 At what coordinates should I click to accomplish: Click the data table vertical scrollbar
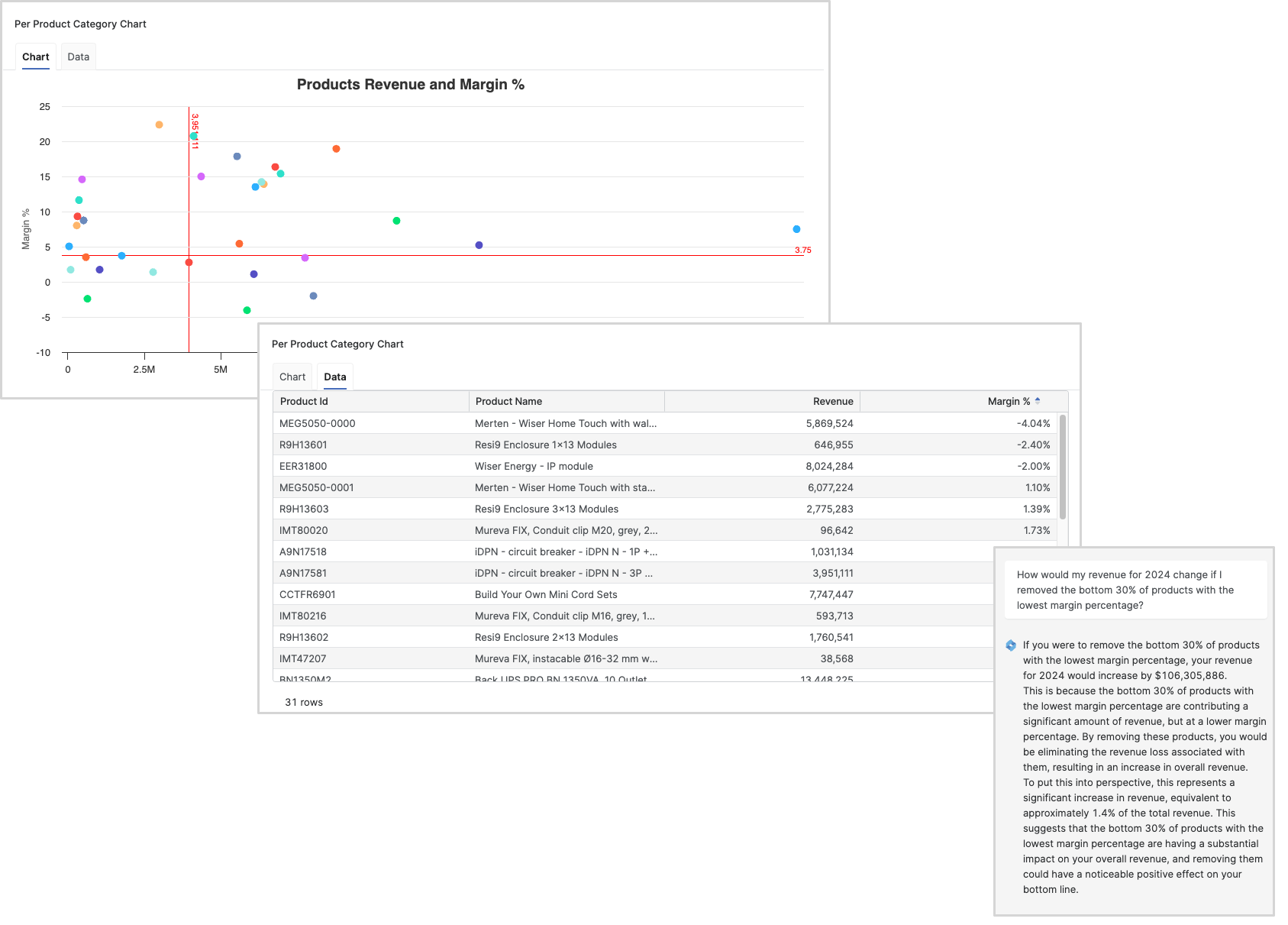1063,467
